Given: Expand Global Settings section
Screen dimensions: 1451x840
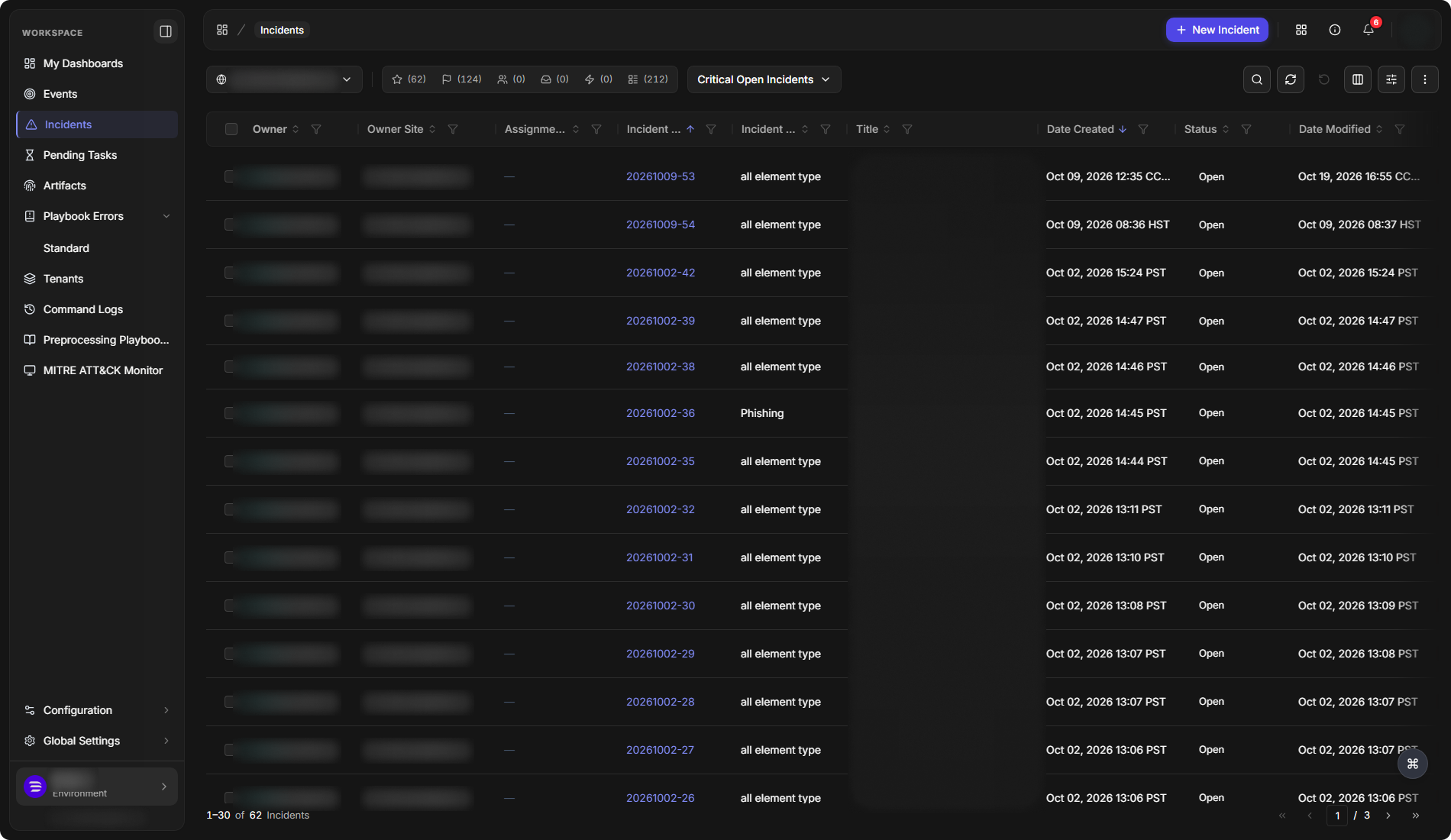Looking at the screenshot, I should click(97, 741).
